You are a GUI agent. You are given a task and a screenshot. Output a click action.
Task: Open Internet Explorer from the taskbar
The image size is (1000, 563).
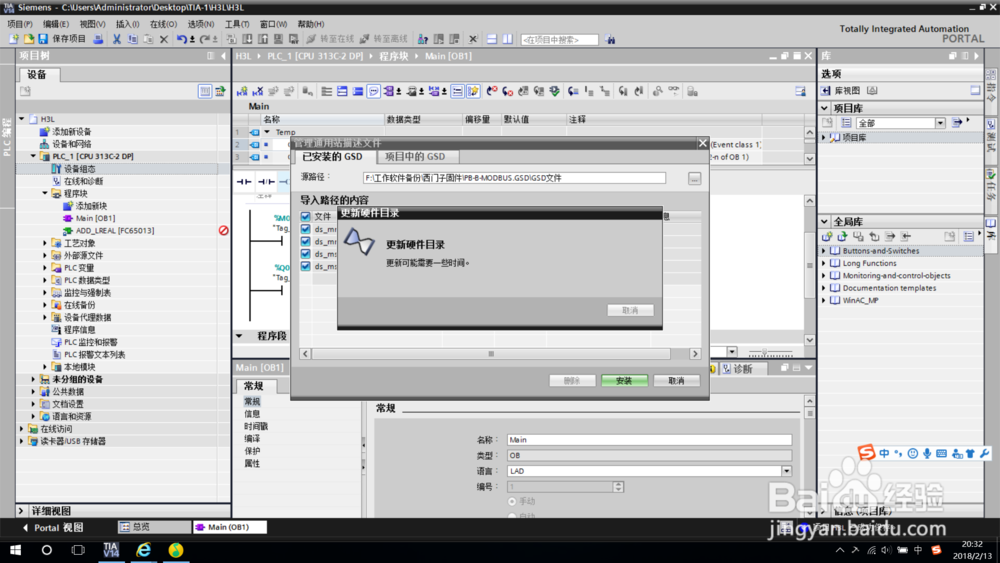[x=143, y=550]
